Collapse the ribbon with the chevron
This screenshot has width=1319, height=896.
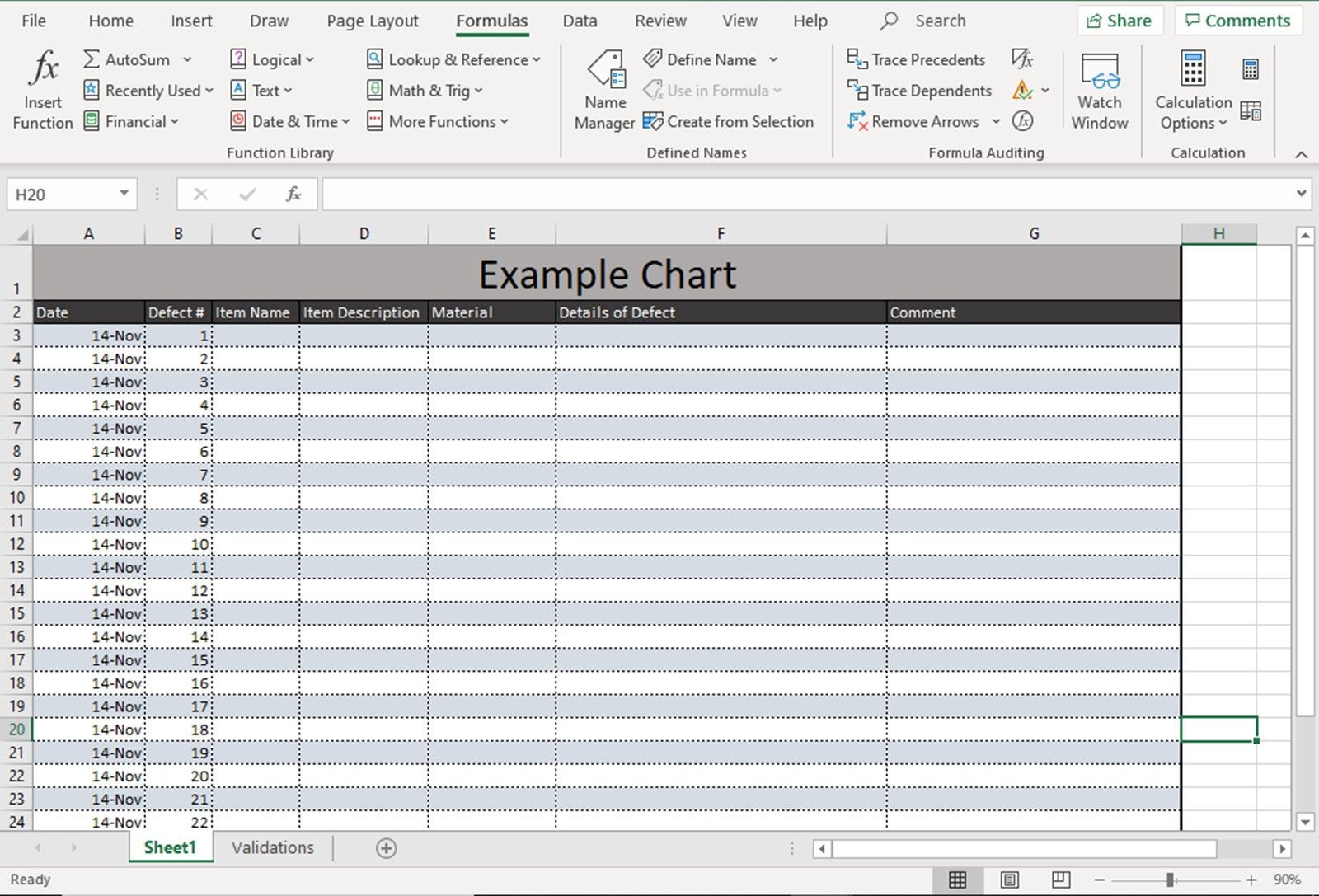point(1301,154)
